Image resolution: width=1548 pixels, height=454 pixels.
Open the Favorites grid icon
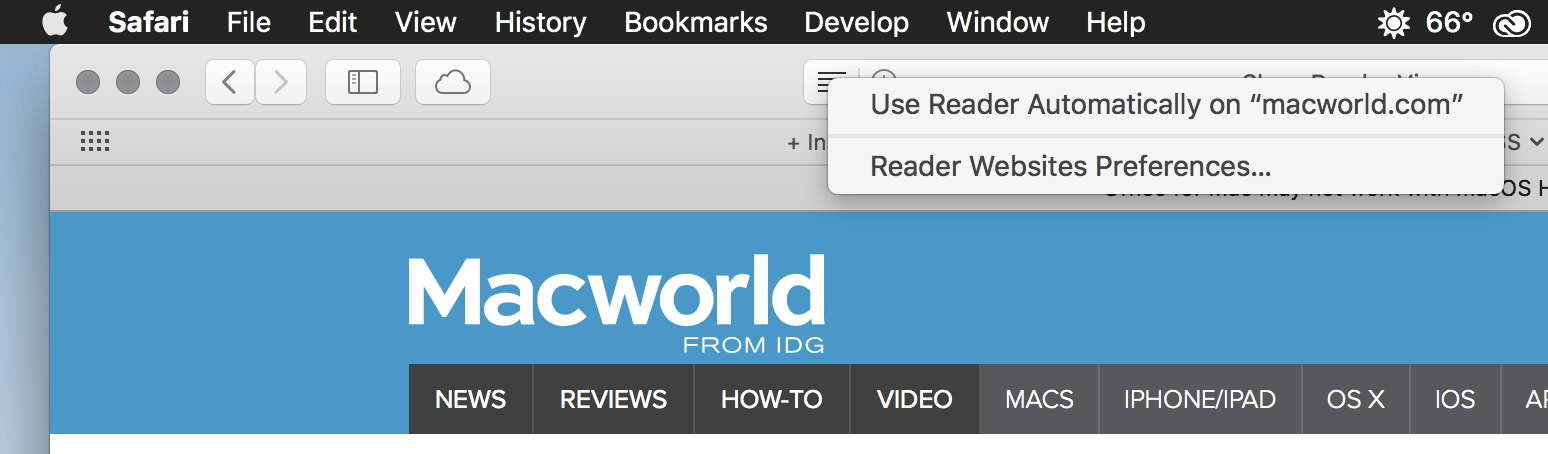point(95,142)
